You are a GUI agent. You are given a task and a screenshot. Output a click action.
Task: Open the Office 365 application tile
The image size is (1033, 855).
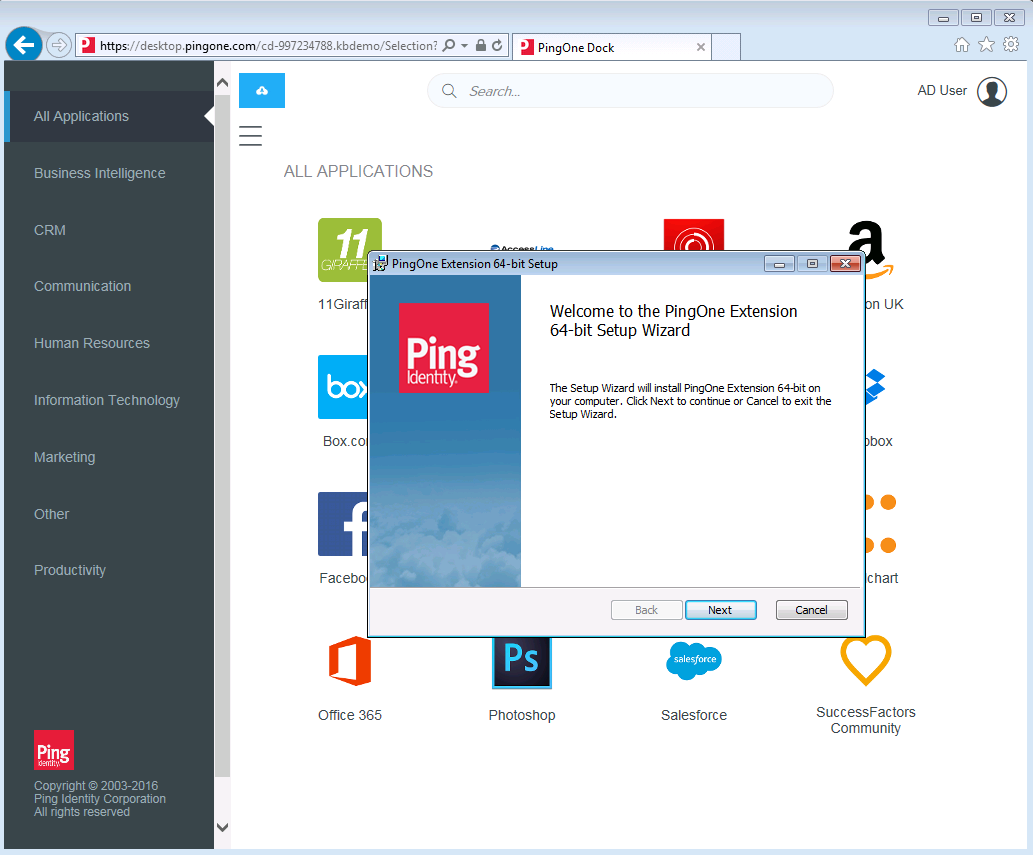349,662
